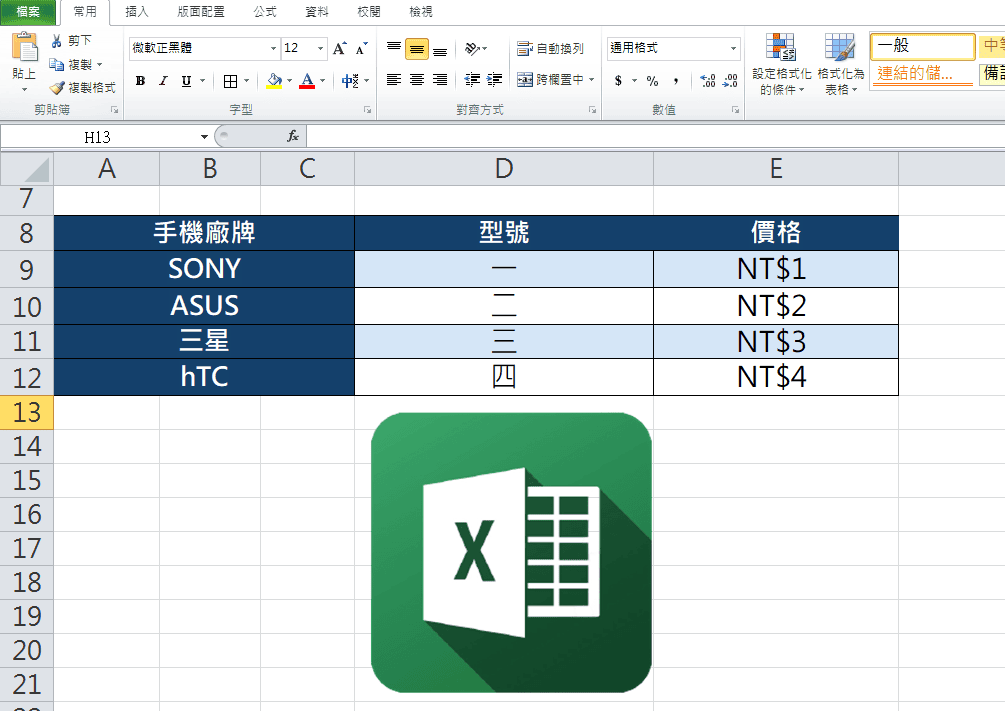Open the 對齊方式 alignment dialog launcher
The height and width of the screenshot is (711, 1005).
[x=592, y=110]
